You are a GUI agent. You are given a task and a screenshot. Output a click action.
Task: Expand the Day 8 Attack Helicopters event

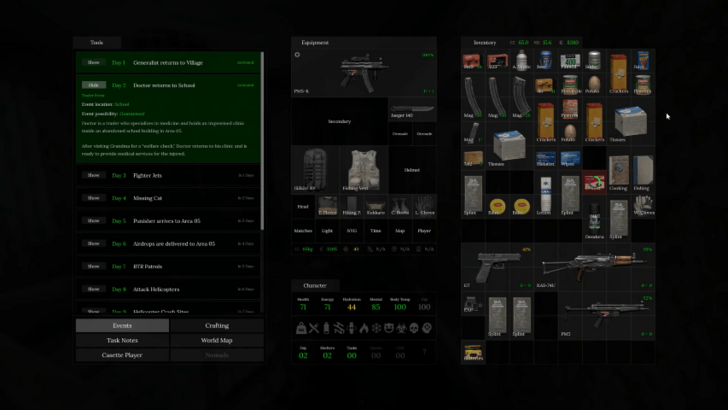coord(94,289)
